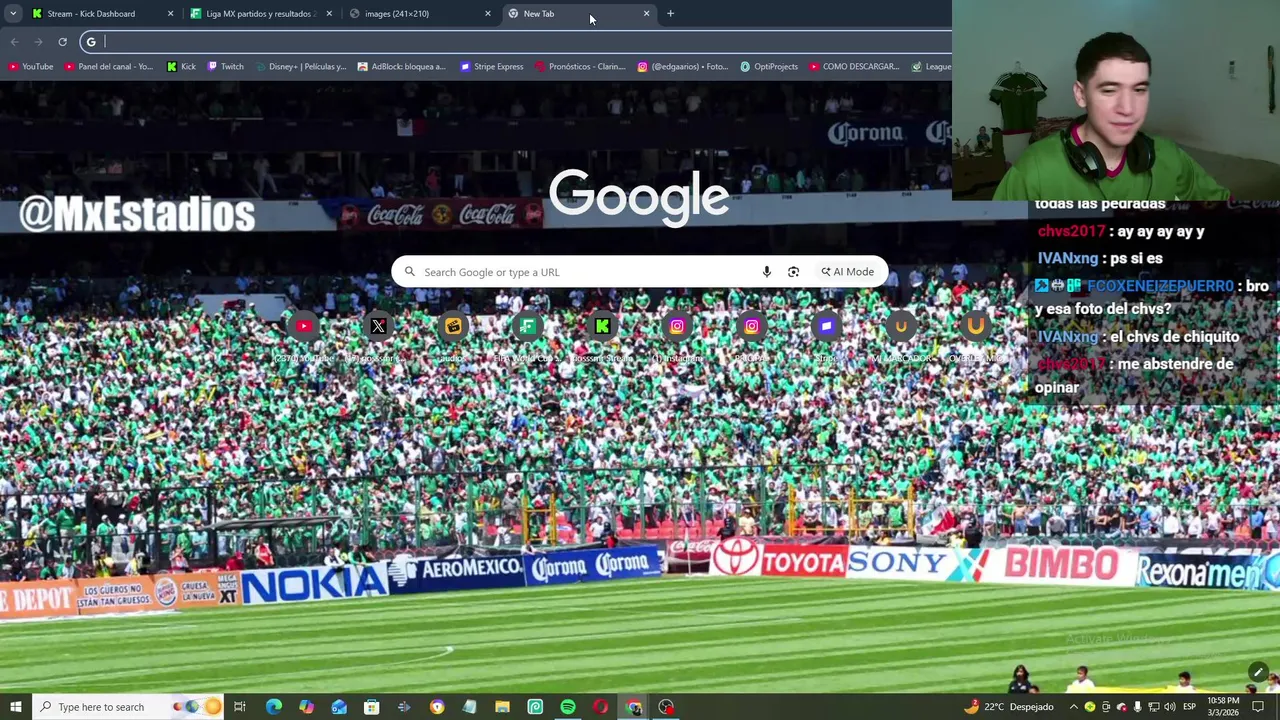Open the Panel del canal bookmark
Screen dimensions: 1280x720
[109, 67]
